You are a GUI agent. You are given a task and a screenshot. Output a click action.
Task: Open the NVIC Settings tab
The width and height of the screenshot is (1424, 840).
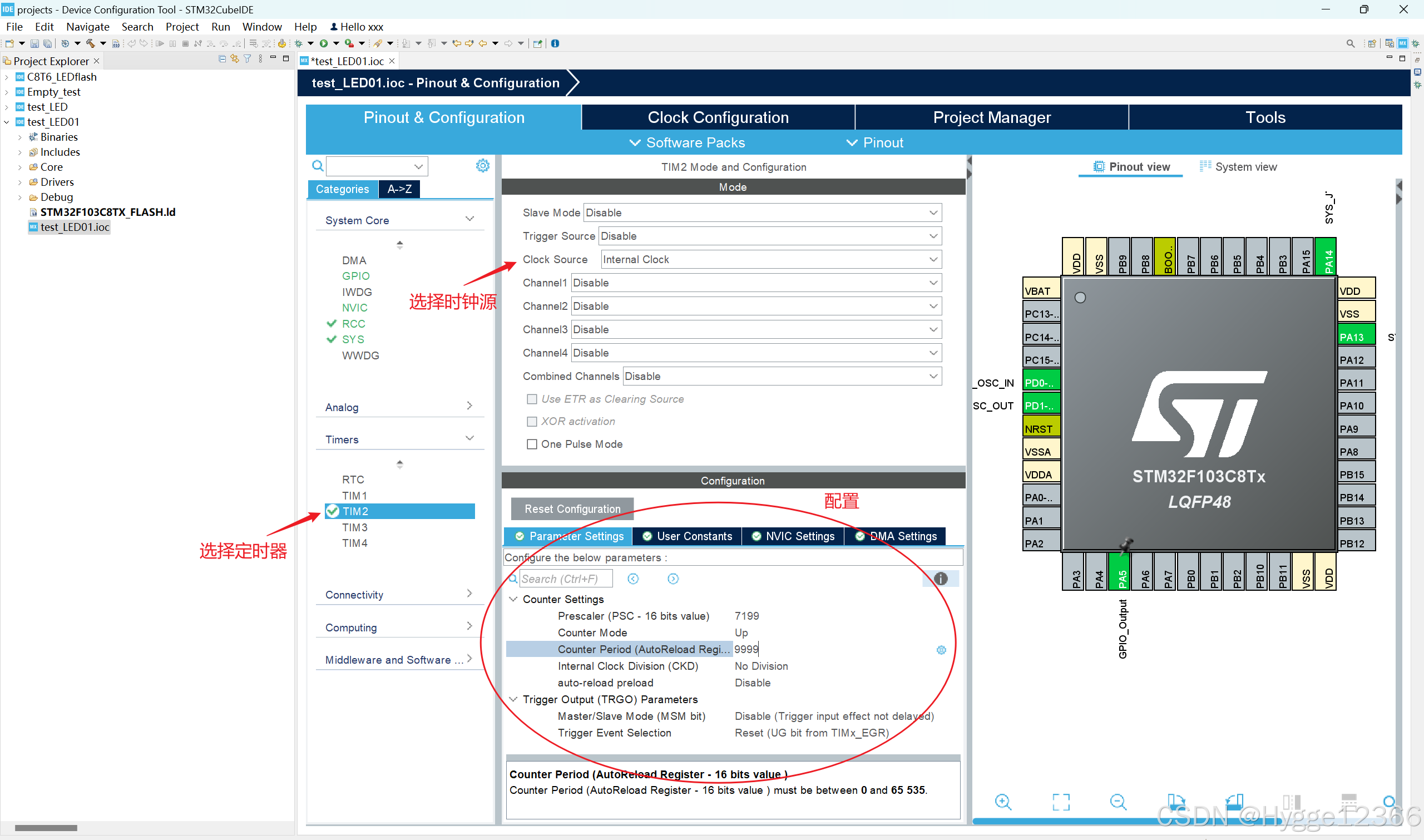click(x=793, y=536)
